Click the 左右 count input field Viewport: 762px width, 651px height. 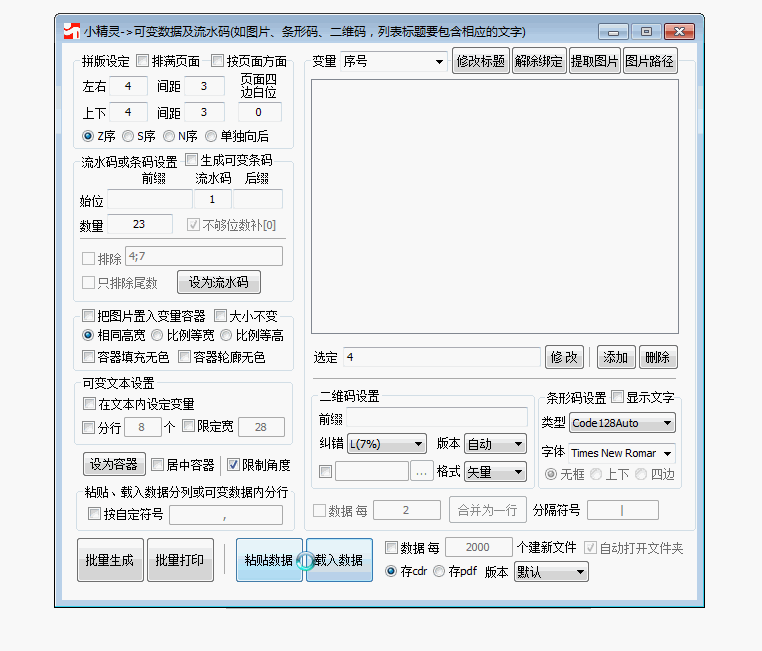pos(128,86)
